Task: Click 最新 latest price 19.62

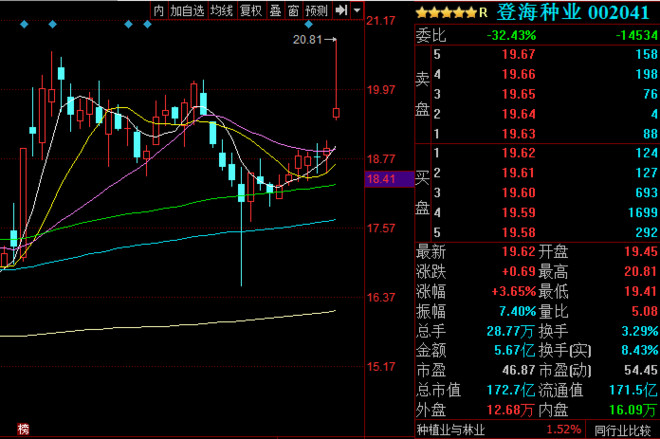Action: [519, 252]
